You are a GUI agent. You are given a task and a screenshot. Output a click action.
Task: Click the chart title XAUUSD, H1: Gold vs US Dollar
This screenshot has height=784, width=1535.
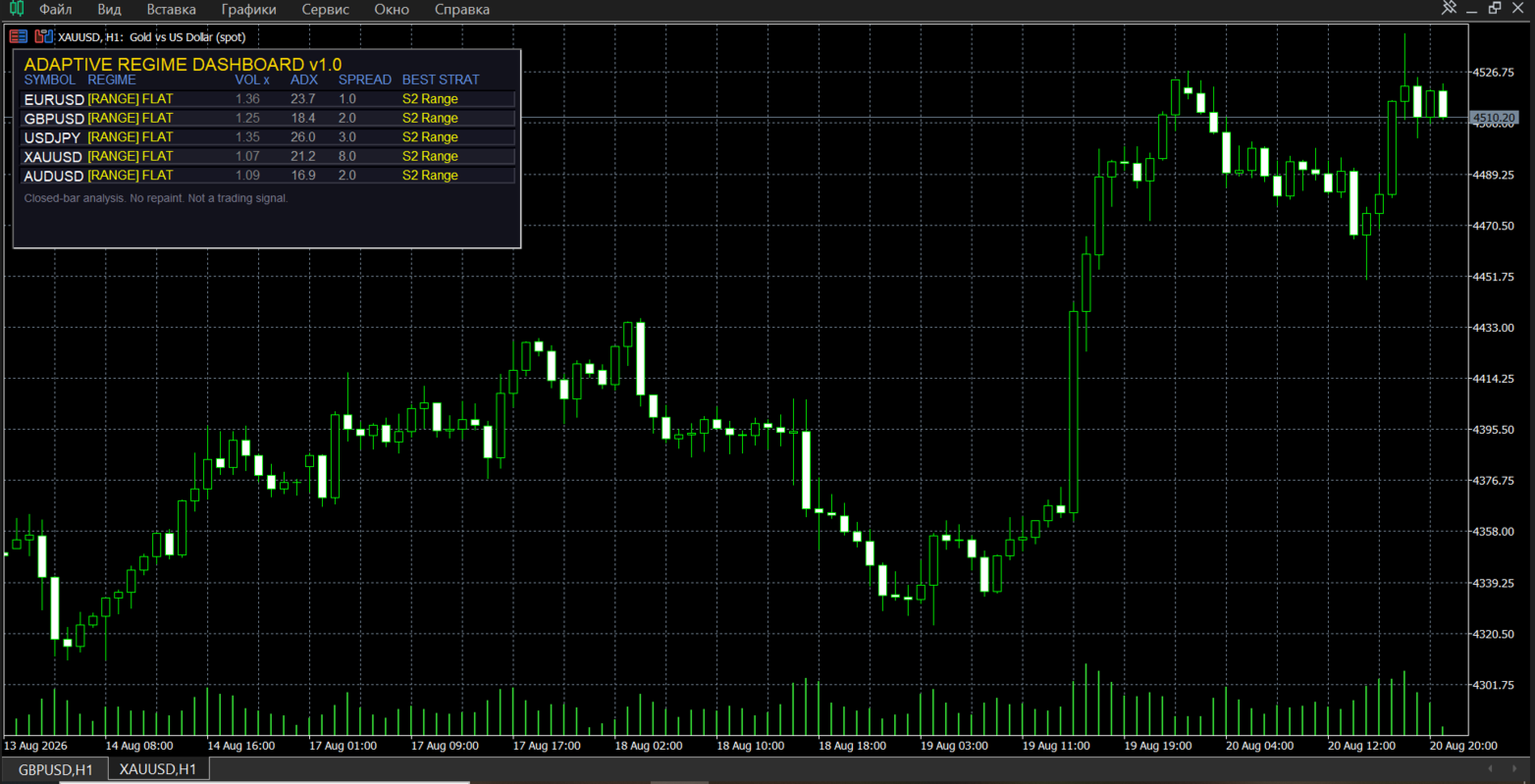(152, 37)
